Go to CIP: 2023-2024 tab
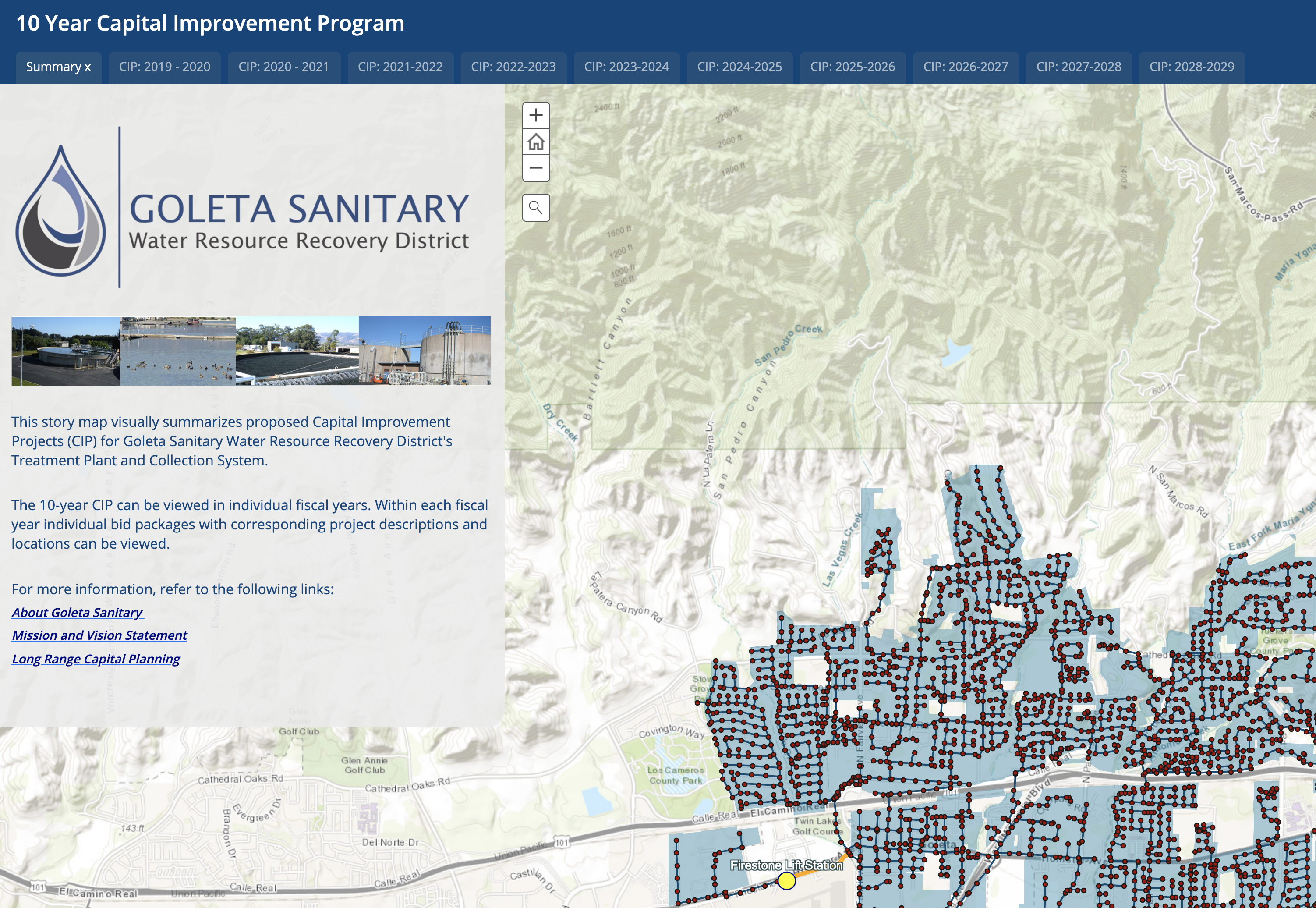This screenshot has height=908, width=1316. pyautogui.click(x=626, y=67)
